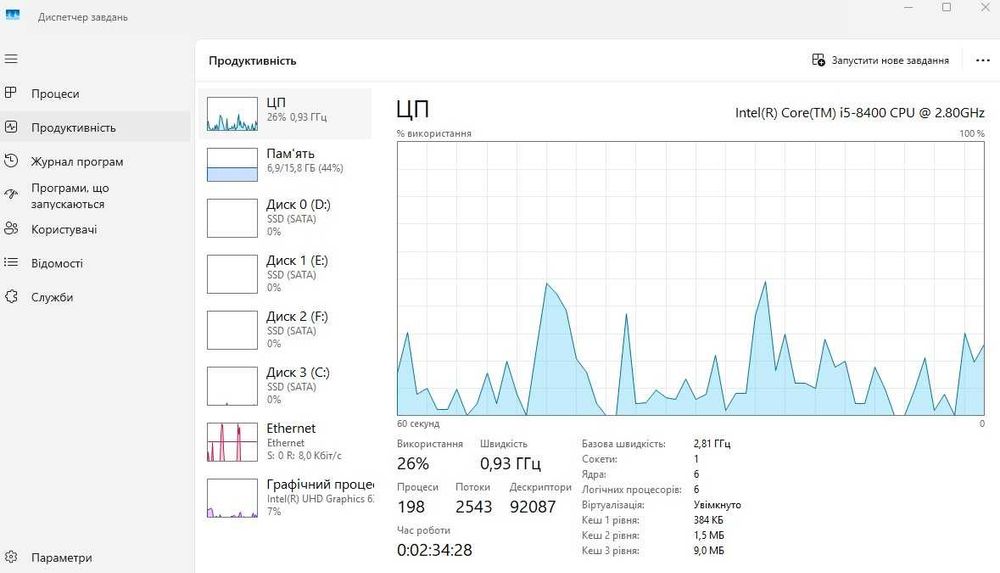The width and height of the screenshot is (1000, 573).
Task: Open the Служби services icon
Action: tap(11, 297)
